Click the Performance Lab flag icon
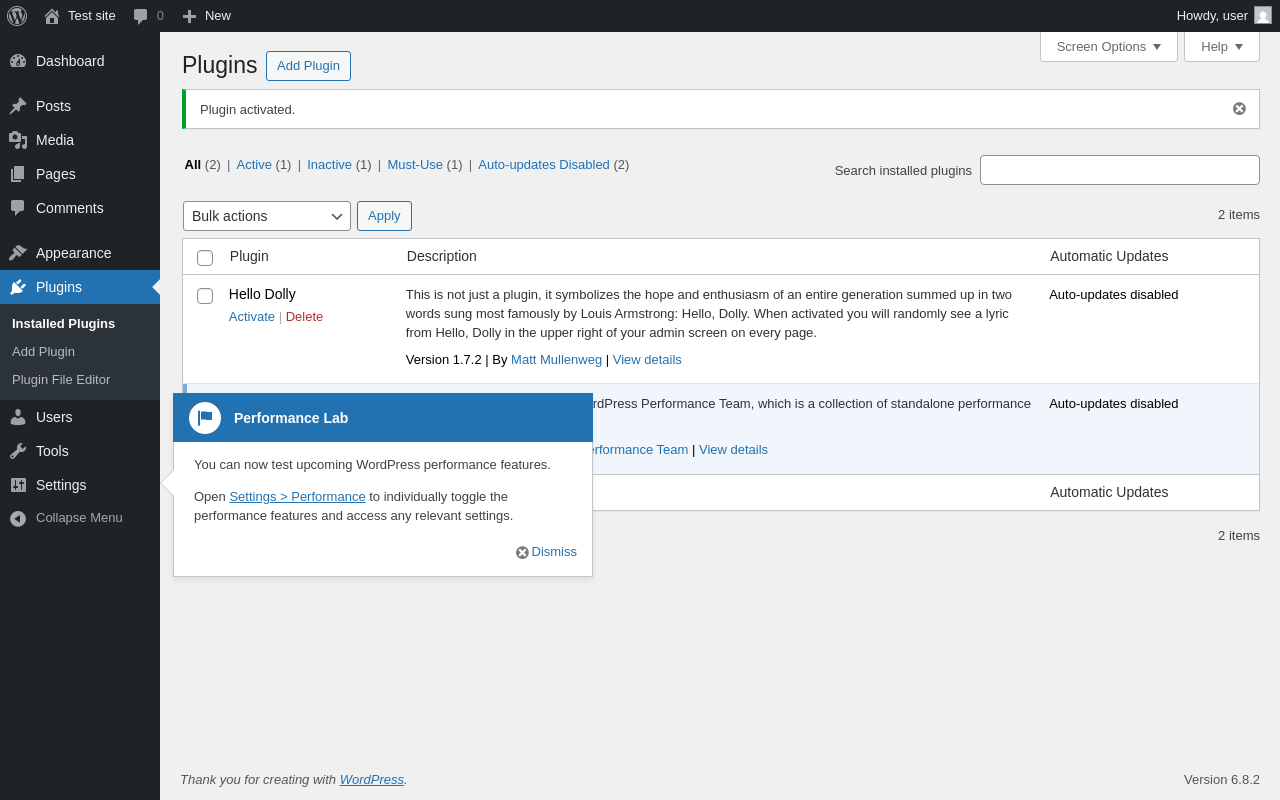Viewport: 1280px width, 800px height. click(205, 418)
